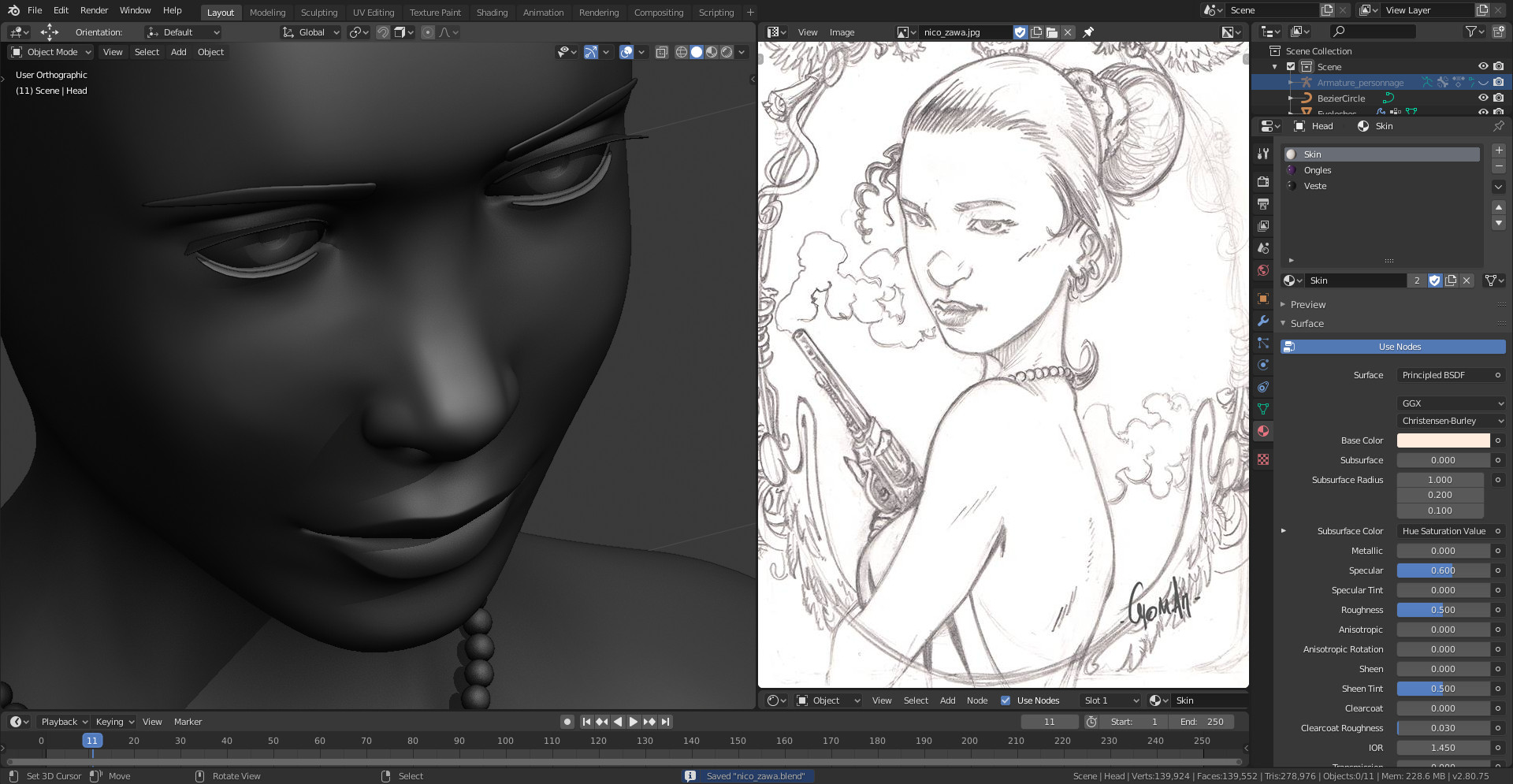This screenshot has height=784, width=1513.
Task: Toggle Use Nodes checkbox in node editor
Action: [x=1006, y=700]
